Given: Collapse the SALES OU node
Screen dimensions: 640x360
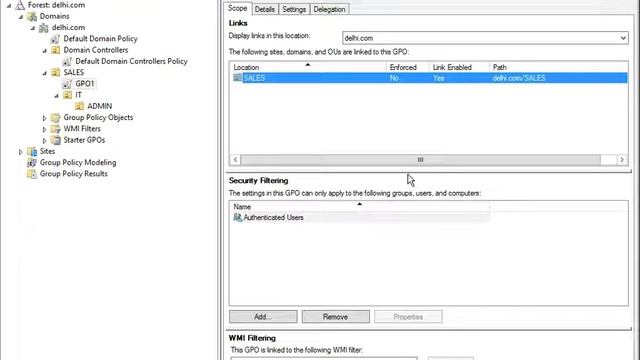Looking at the screenshot, I should (44, 73).
